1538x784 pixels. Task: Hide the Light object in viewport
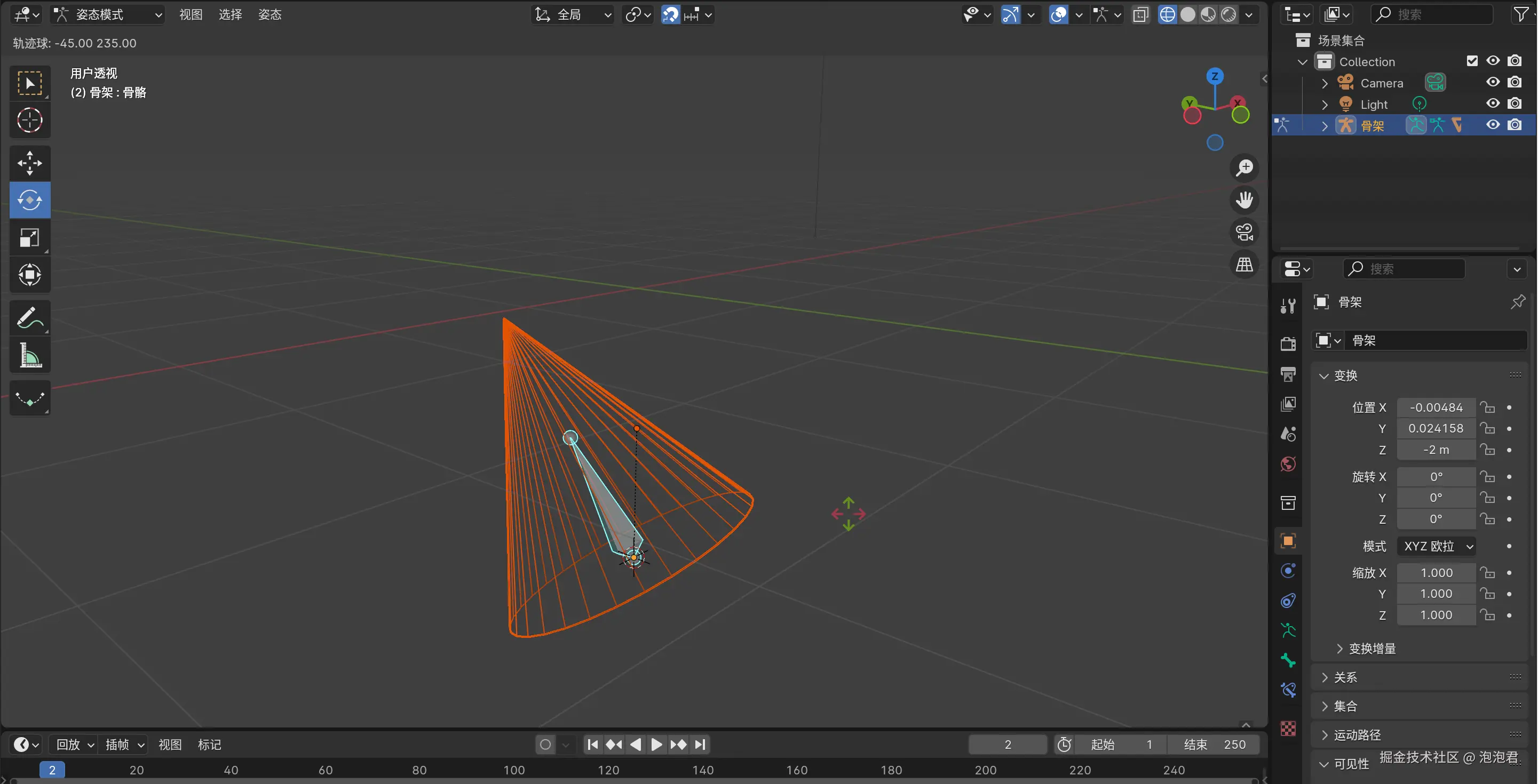1493,104
